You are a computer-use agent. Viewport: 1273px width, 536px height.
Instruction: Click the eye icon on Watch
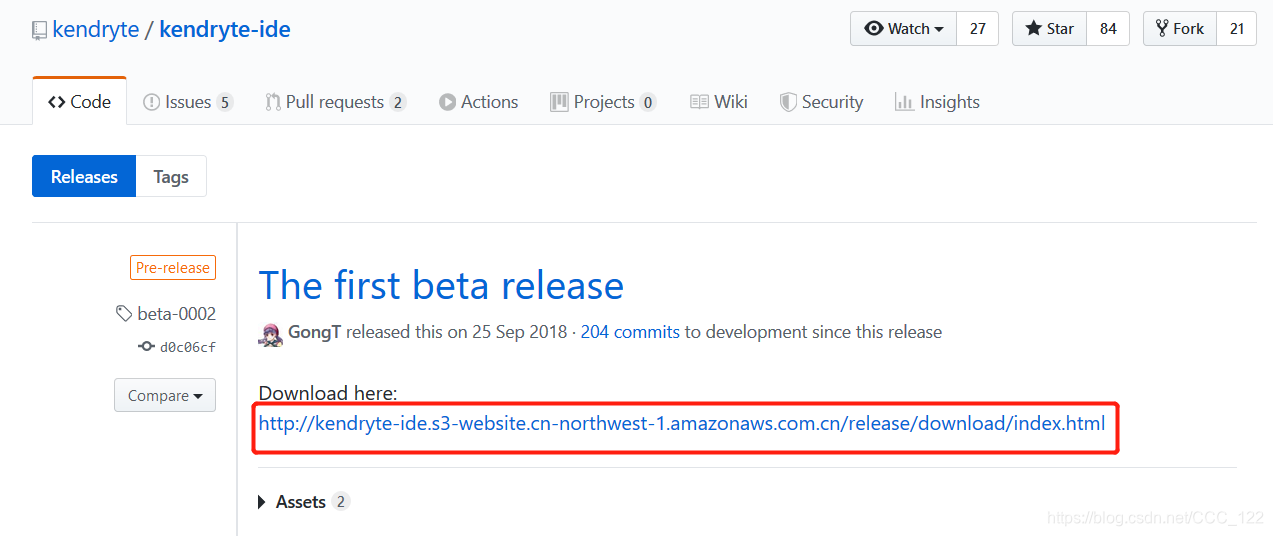click(x=874, y=29)
